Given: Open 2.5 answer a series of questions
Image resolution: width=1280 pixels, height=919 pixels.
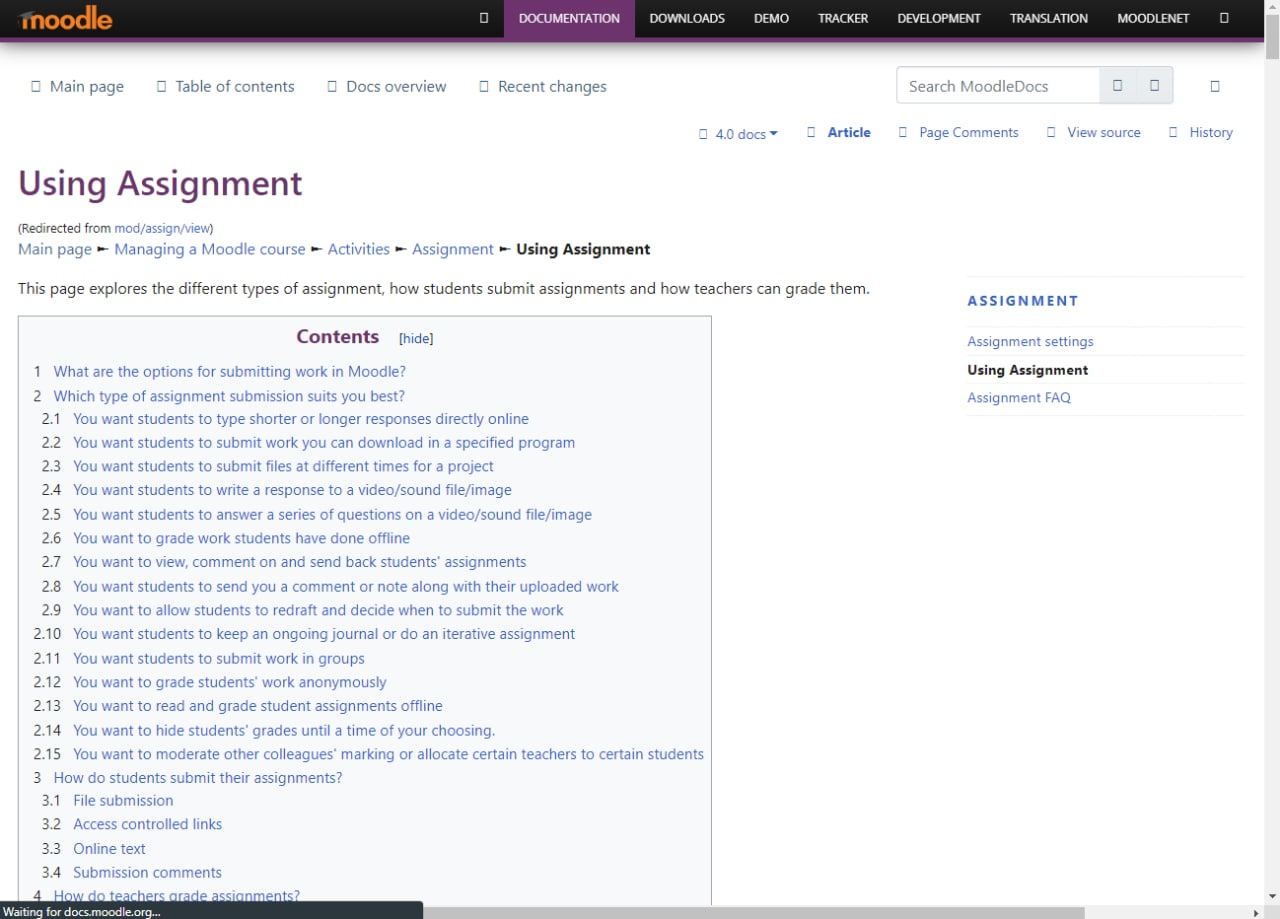Looking at the screenshot, I should pos(332,514).
